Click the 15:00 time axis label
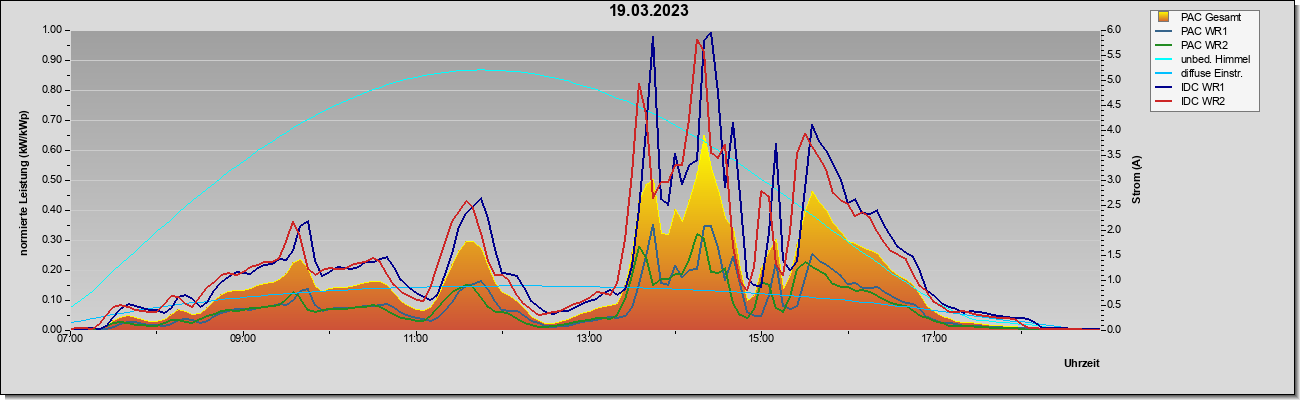The height and width of the screenshot is (400, 1300). click(x=761, y=340)
